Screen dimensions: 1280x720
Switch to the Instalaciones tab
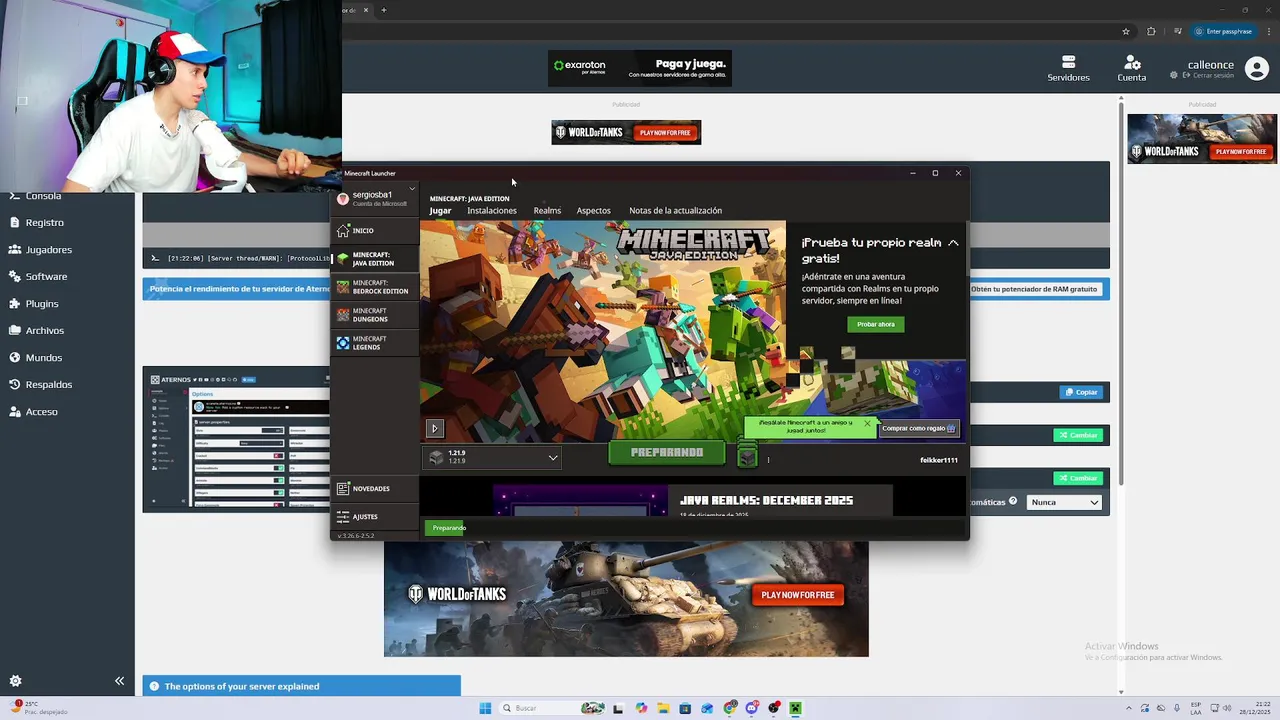[x=492, y=211]
